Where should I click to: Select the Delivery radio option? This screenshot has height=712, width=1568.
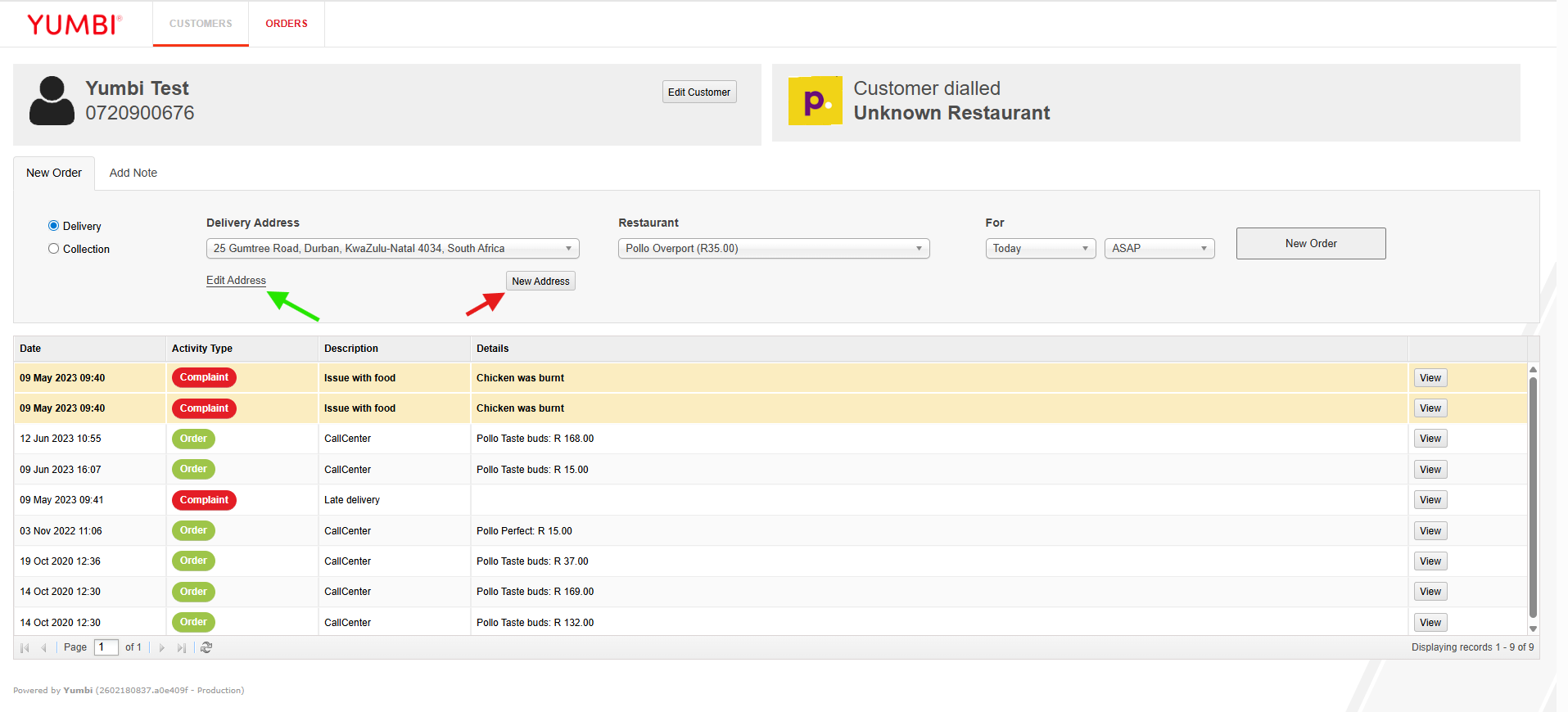[x=54, y=226]
